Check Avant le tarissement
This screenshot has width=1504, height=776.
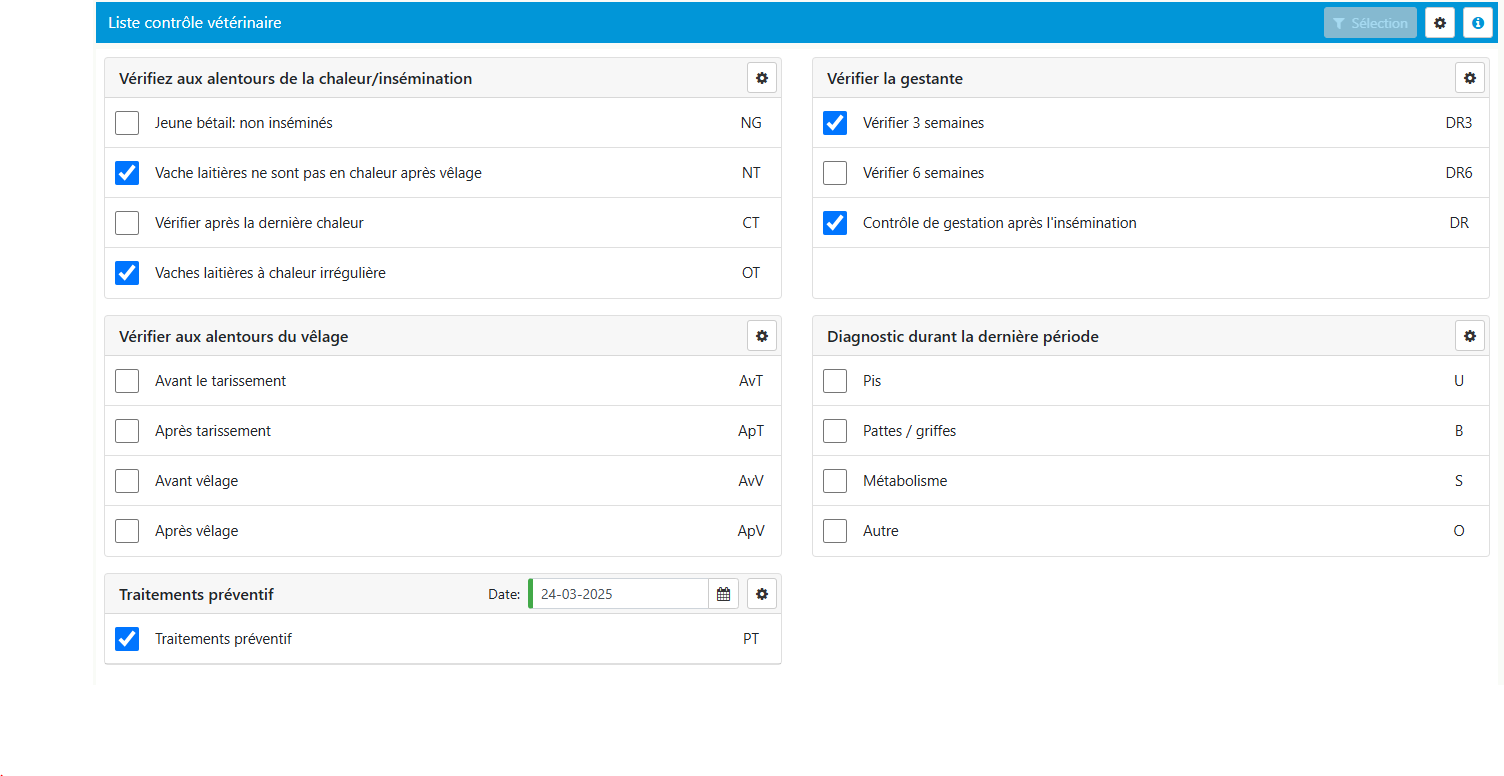tap(127, 381)
